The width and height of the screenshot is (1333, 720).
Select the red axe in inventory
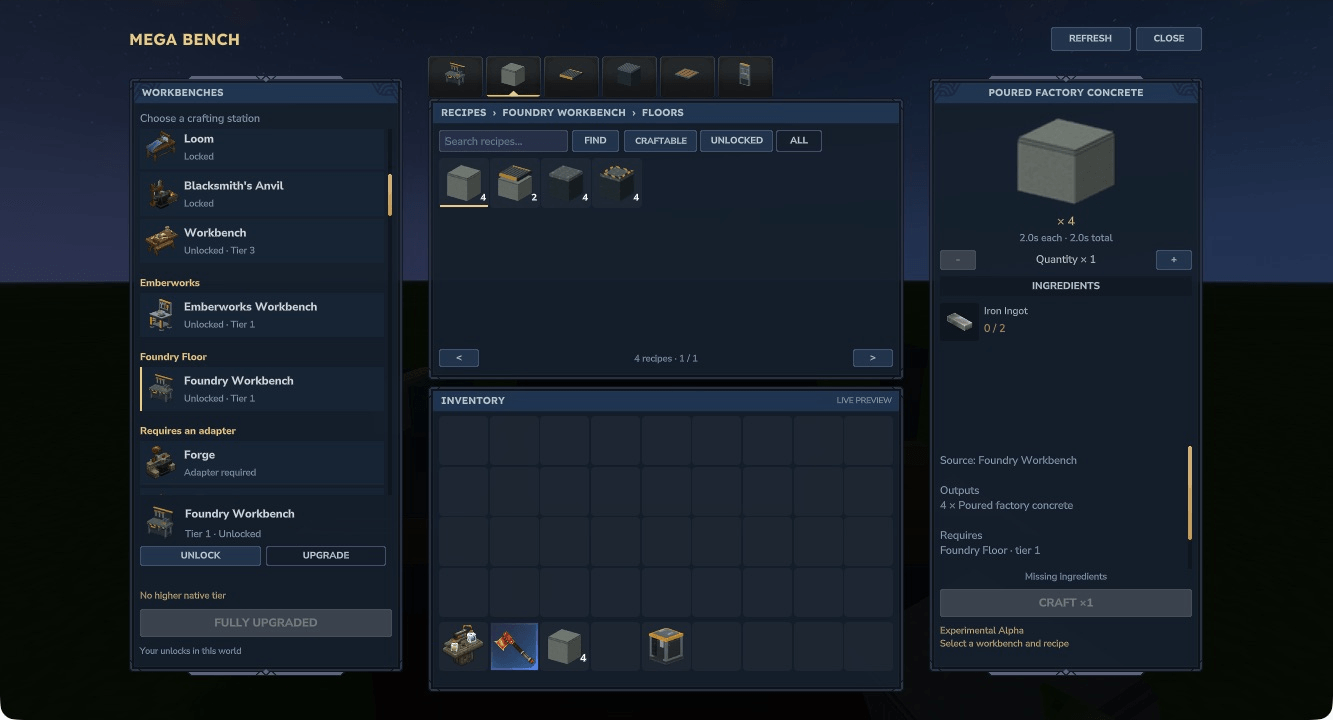coord(515,646)
